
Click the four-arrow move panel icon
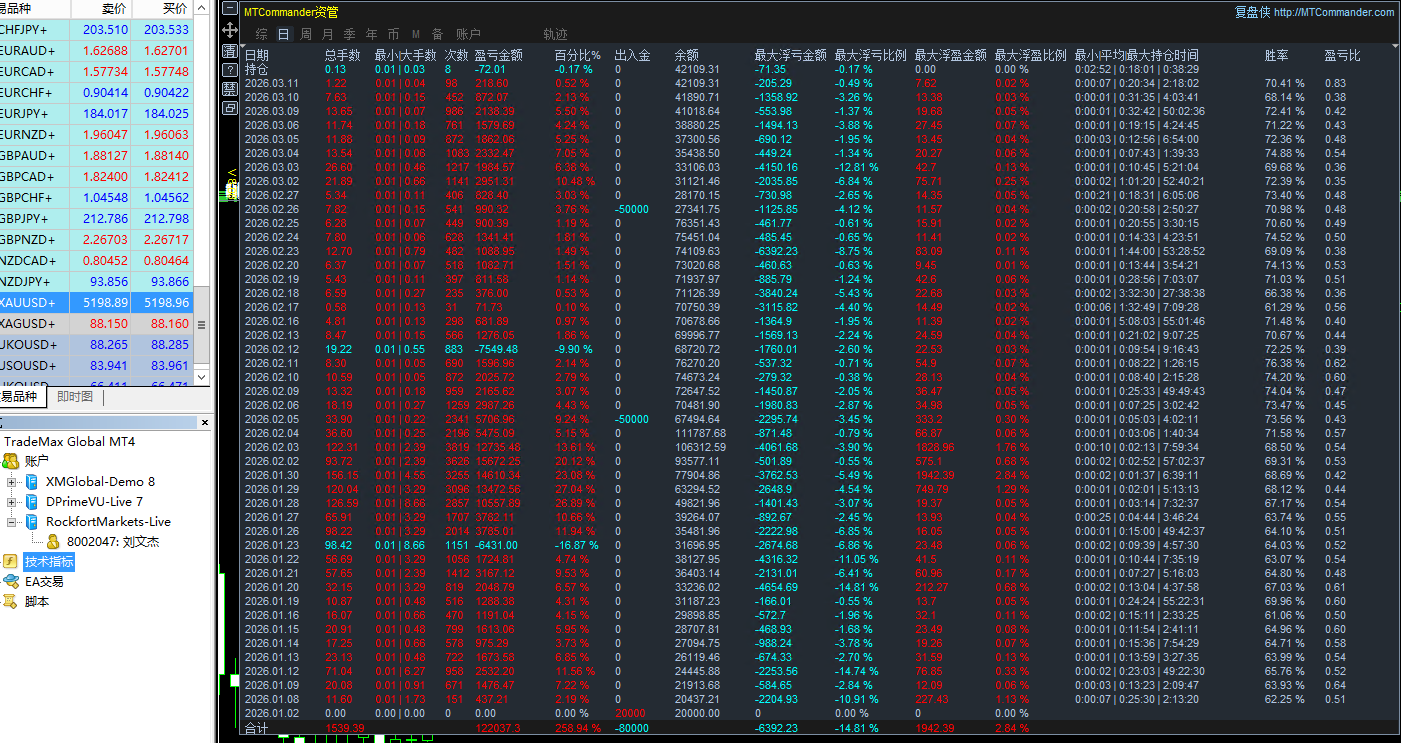click(230, 30)
